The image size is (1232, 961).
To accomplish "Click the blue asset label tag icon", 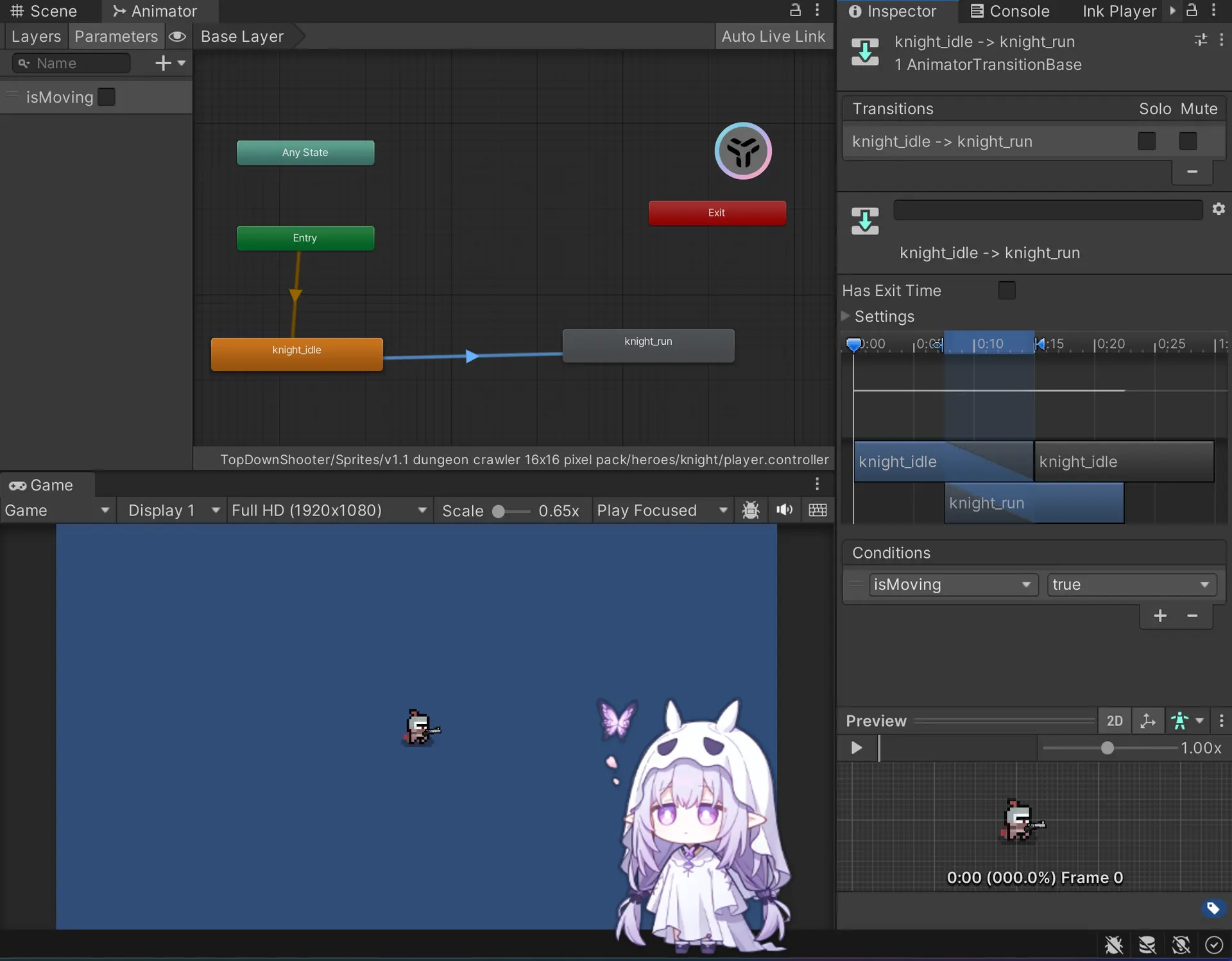I will coord(1213,908).
